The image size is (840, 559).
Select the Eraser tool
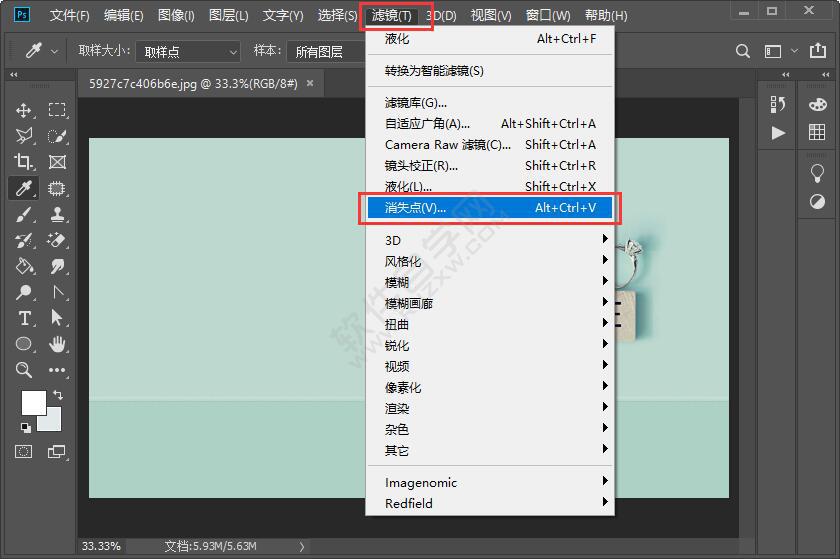57,240
